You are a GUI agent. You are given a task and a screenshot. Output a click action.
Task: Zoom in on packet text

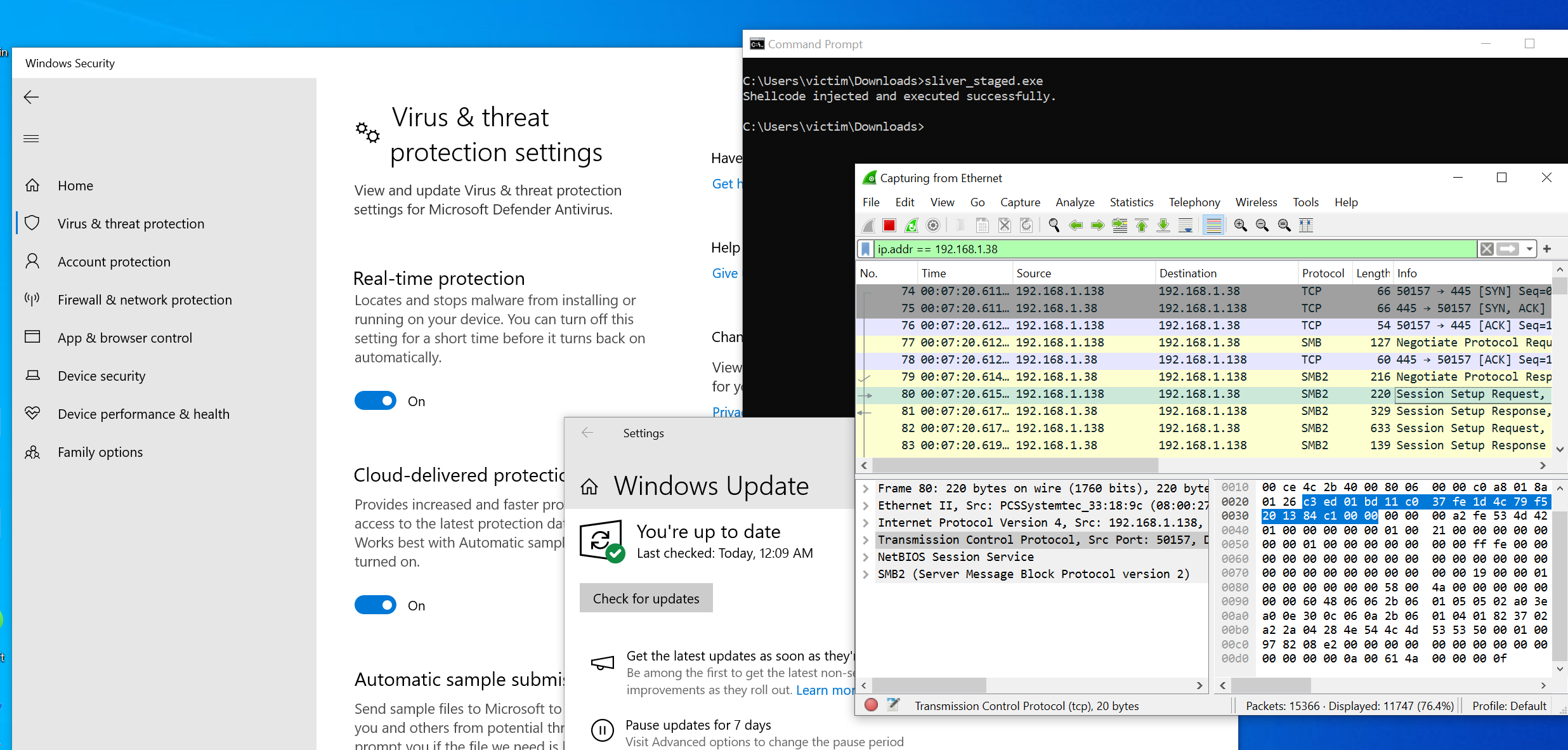(x=1240, y=225)
